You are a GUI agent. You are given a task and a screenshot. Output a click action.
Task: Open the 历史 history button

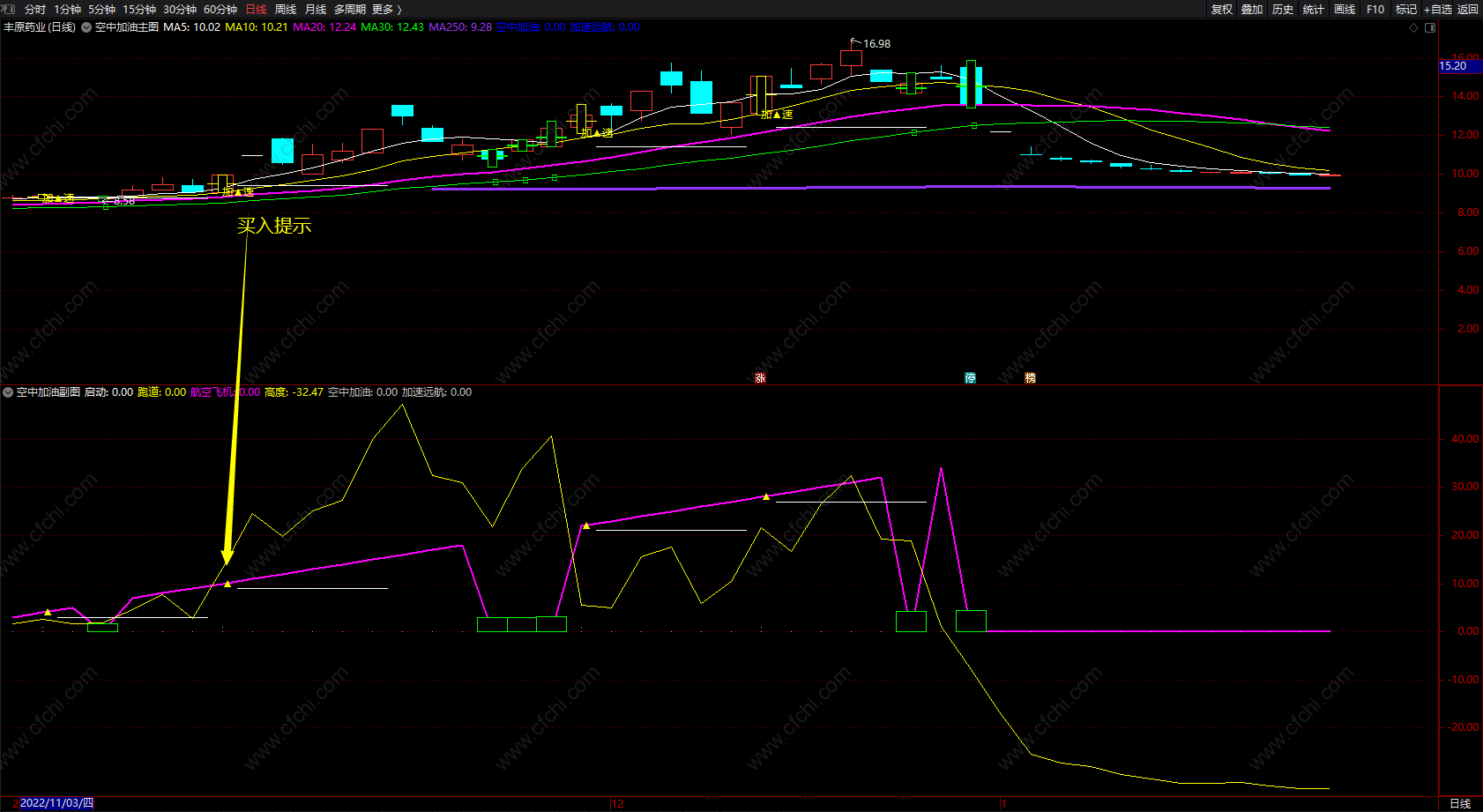1283,9
